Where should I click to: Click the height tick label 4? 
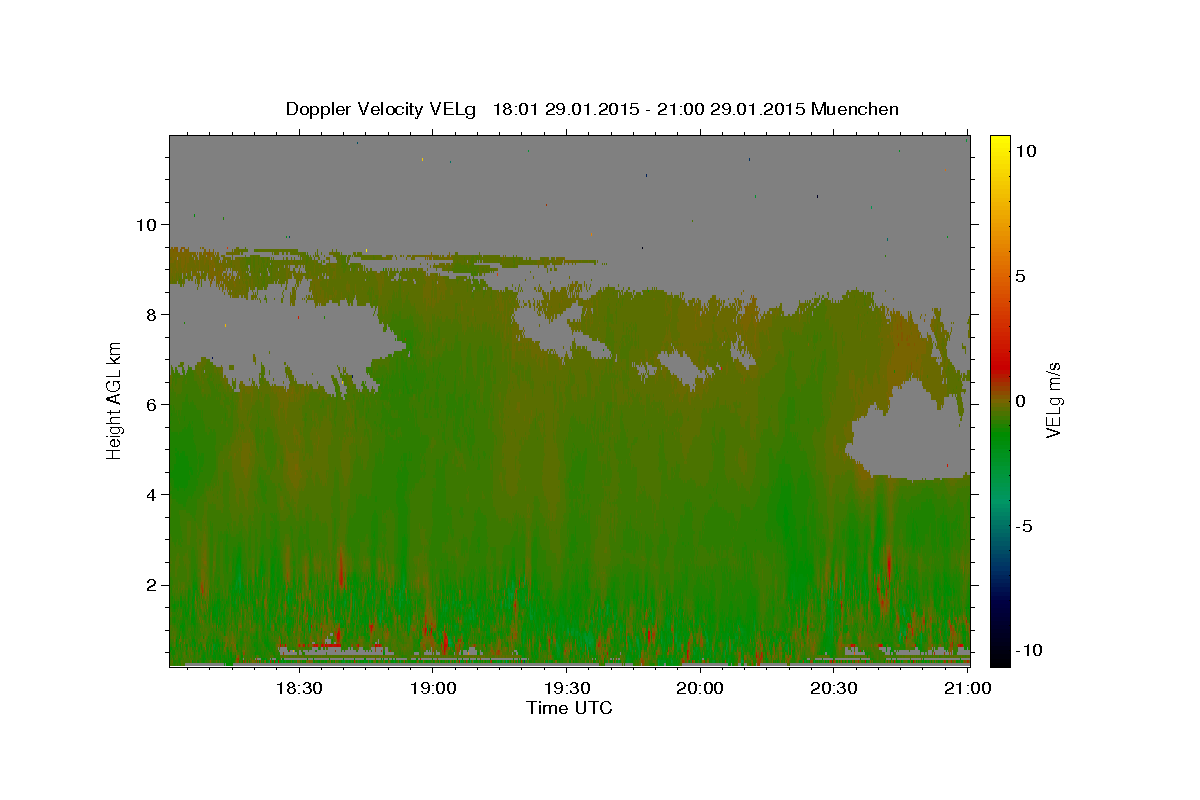(x=152, y=495)
